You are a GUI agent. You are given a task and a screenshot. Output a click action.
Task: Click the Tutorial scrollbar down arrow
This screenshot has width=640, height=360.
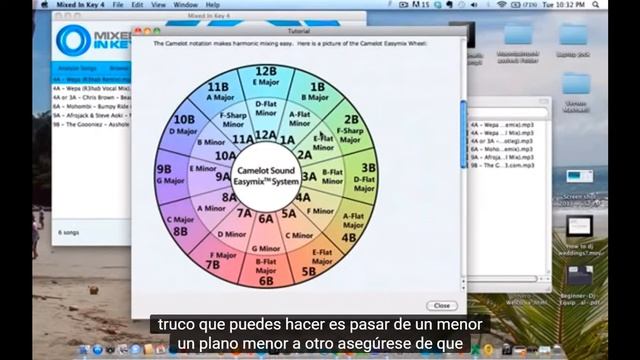point(463,288)
